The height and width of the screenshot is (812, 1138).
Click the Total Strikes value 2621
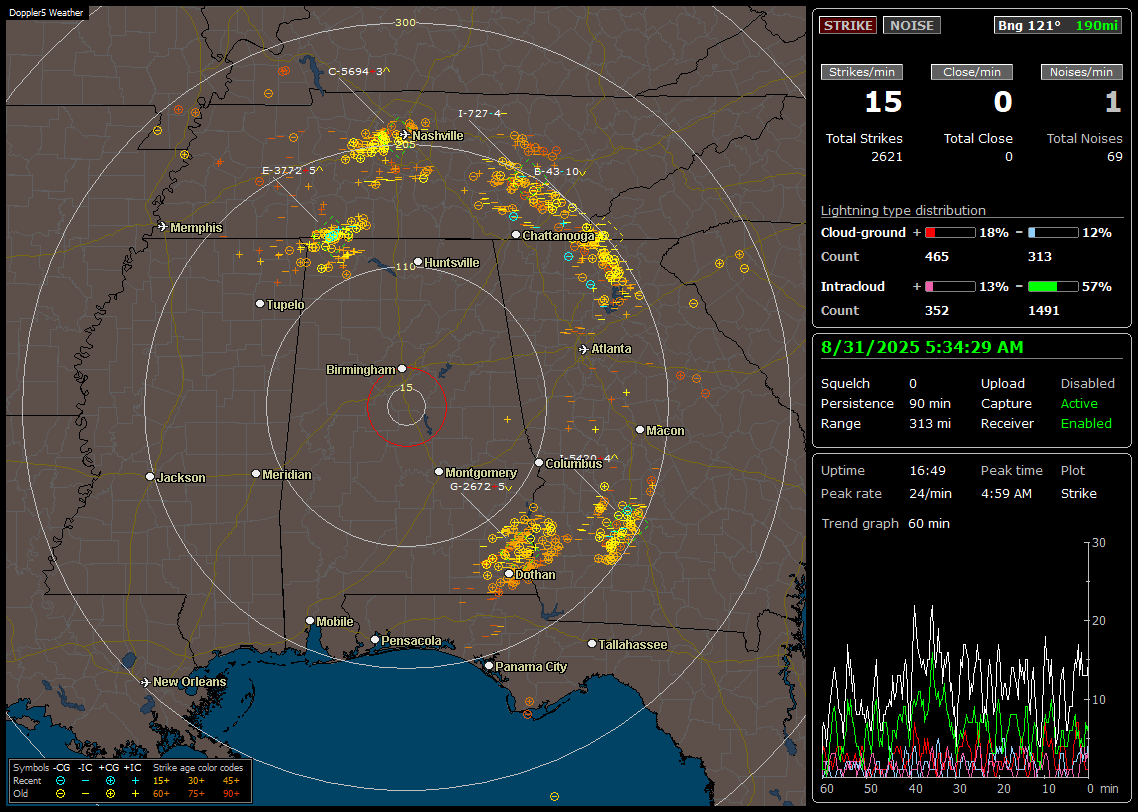[x=887, y=157]
